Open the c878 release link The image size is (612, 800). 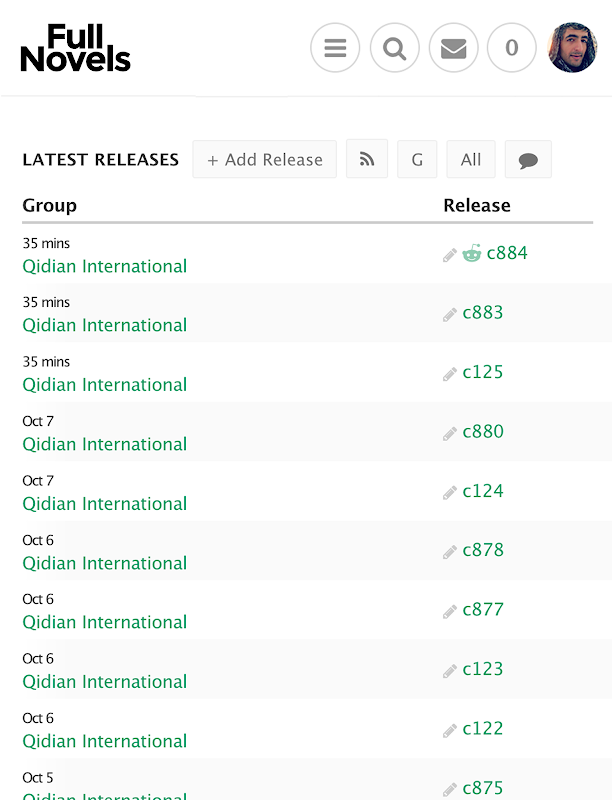[x=483, y=550]
